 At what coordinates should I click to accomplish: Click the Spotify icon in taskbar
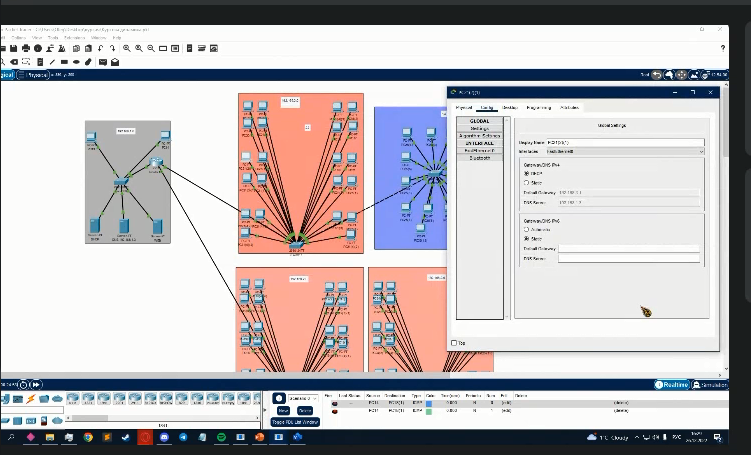220,438
